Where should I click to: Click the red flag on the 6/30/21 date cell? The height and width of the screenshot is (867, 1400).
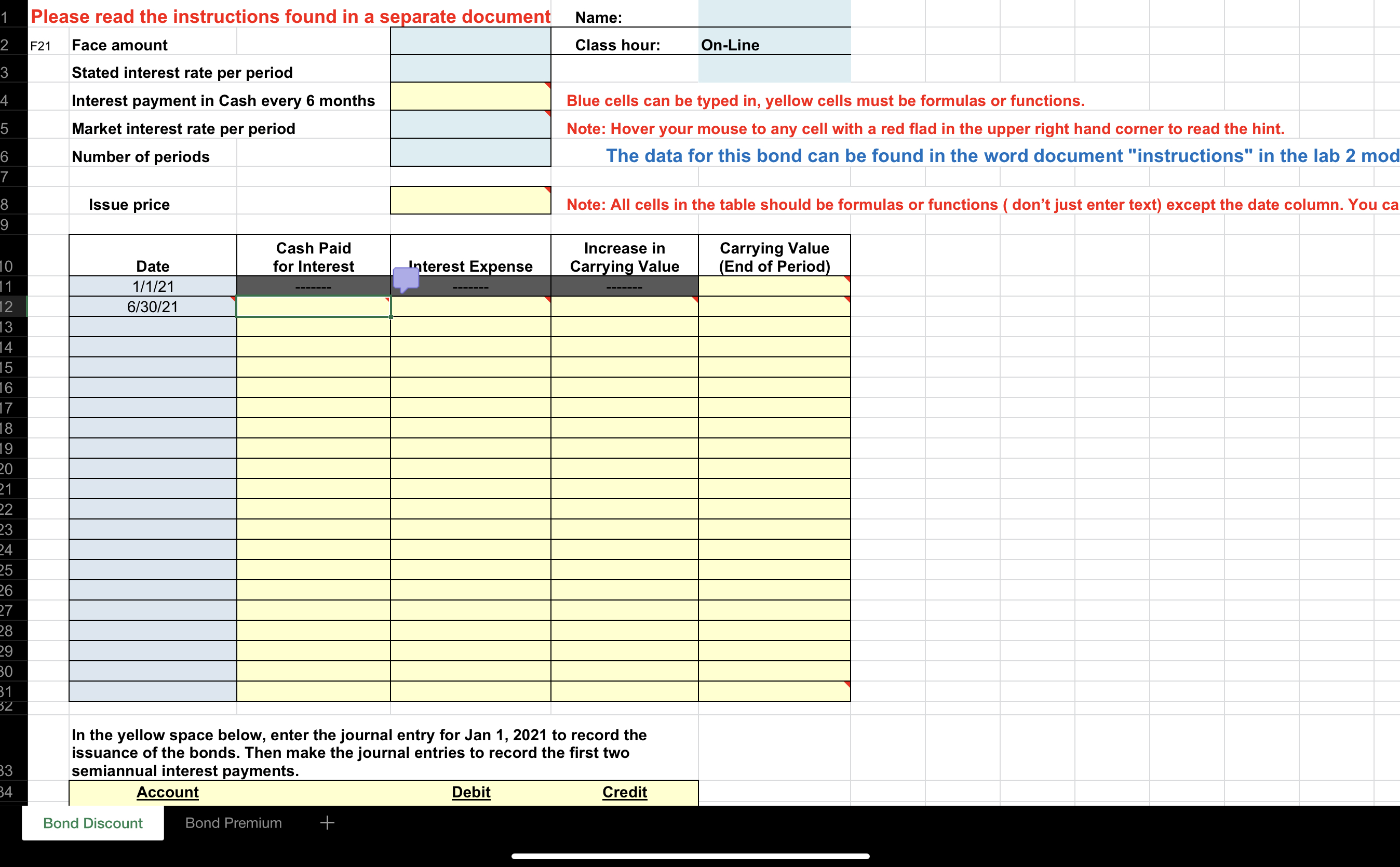click(x=231, y=300)
